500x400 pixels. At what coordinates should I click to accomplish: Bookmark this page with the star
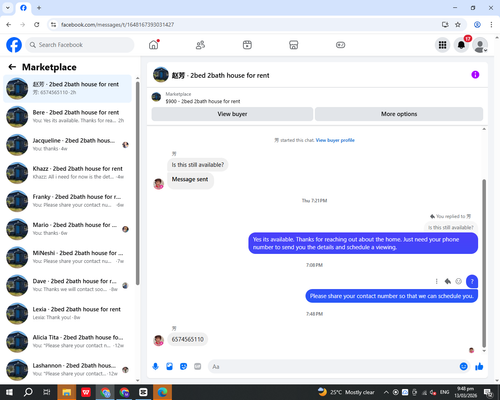click(x=458, y=25)
